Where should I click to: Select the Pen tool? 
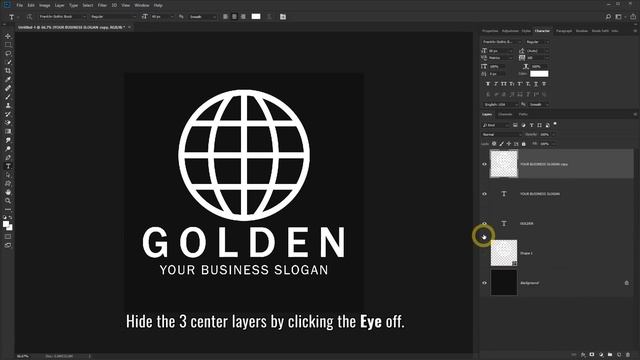8,158
